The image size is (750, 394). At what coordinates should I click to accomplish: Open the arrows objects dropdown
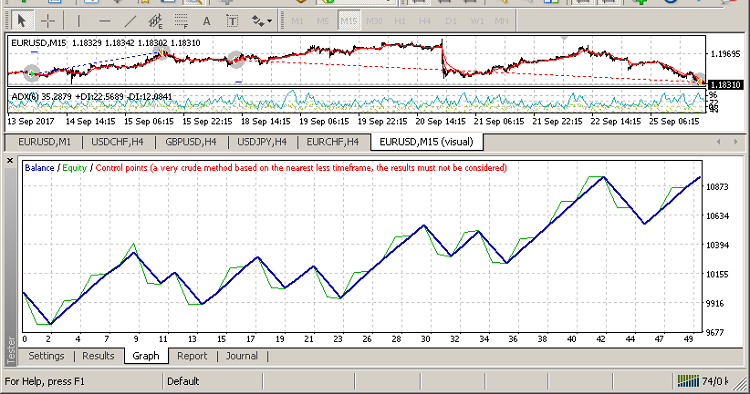(x=262, y=21)
